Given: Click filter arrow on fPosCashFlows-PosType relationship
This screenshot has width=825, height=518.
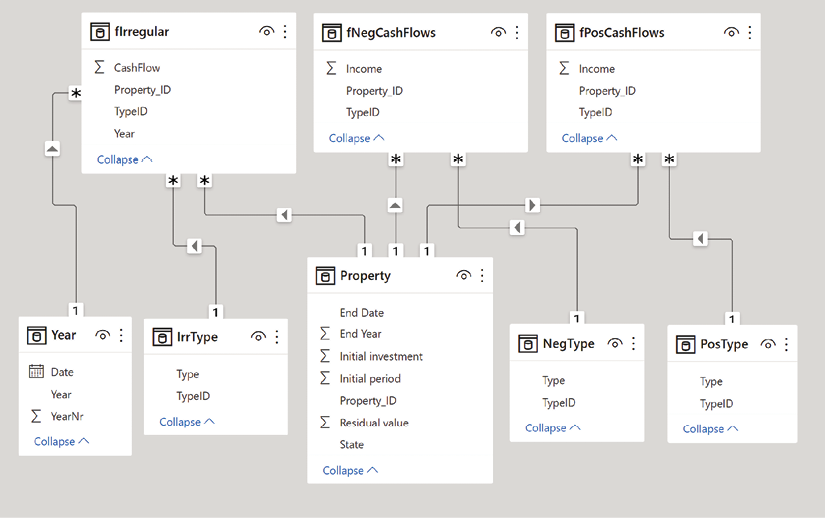Looking at the screenshot, I should (700, 239).
